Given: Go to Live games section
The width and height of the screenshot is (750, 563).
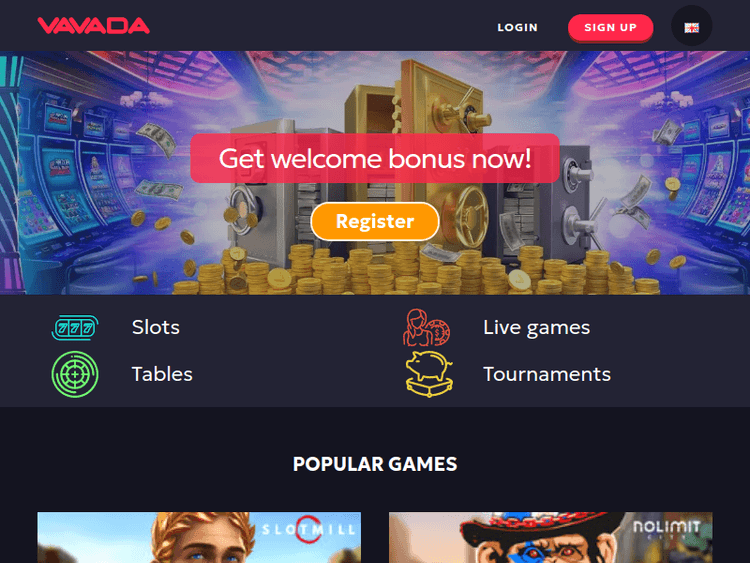Looking at the screenshot, I should click(537, 328).
